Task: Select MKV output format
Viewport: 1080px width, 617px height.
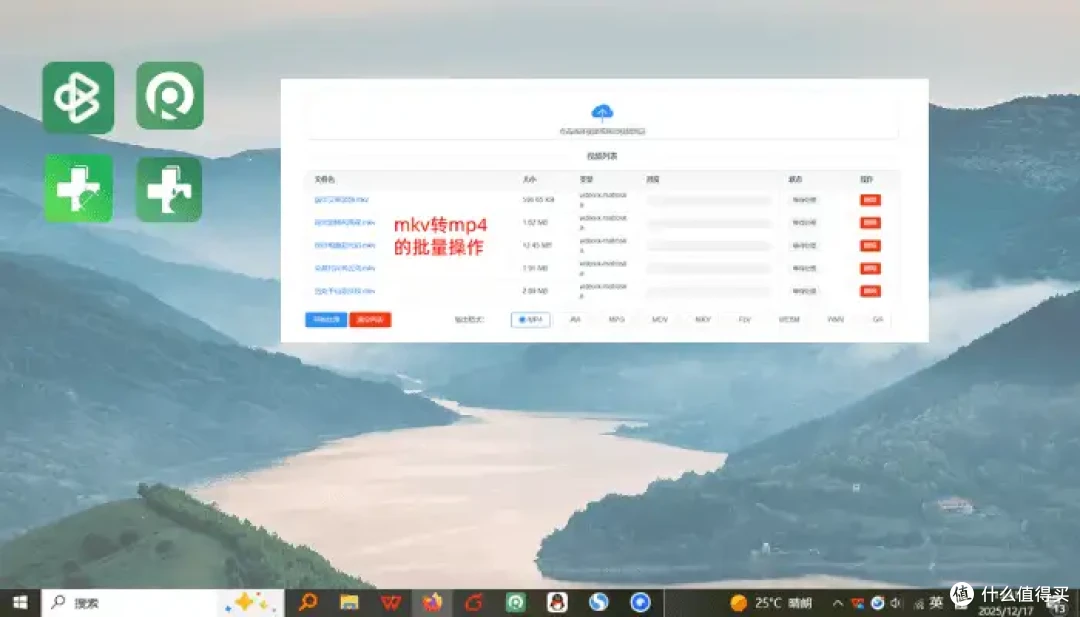Action: click(703, 320)
